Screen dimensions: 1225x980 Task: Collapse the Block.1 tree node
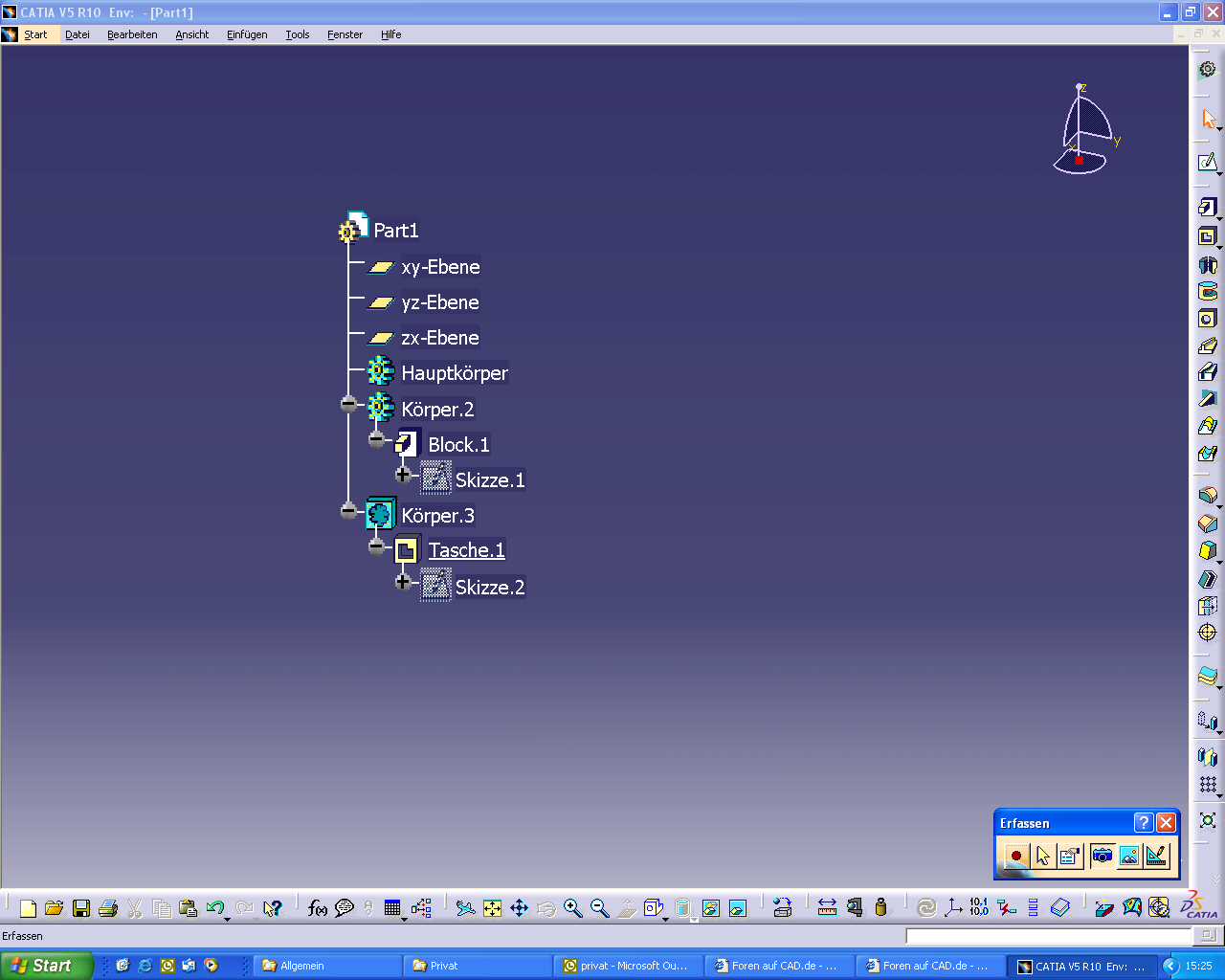tap(376, 439)
